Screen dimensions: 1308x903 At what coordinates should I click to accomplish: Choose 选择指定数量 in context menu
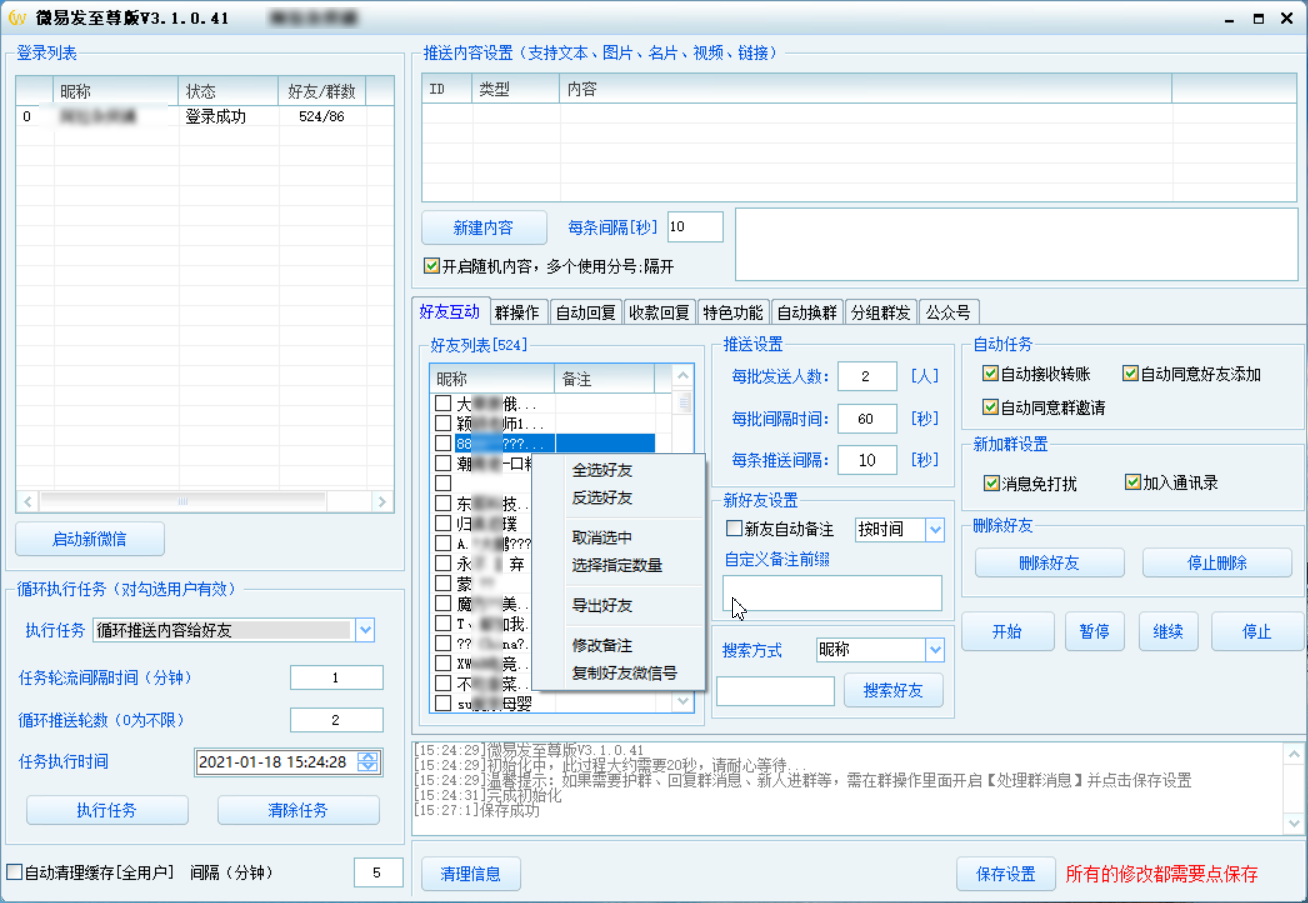click(617, 565)
